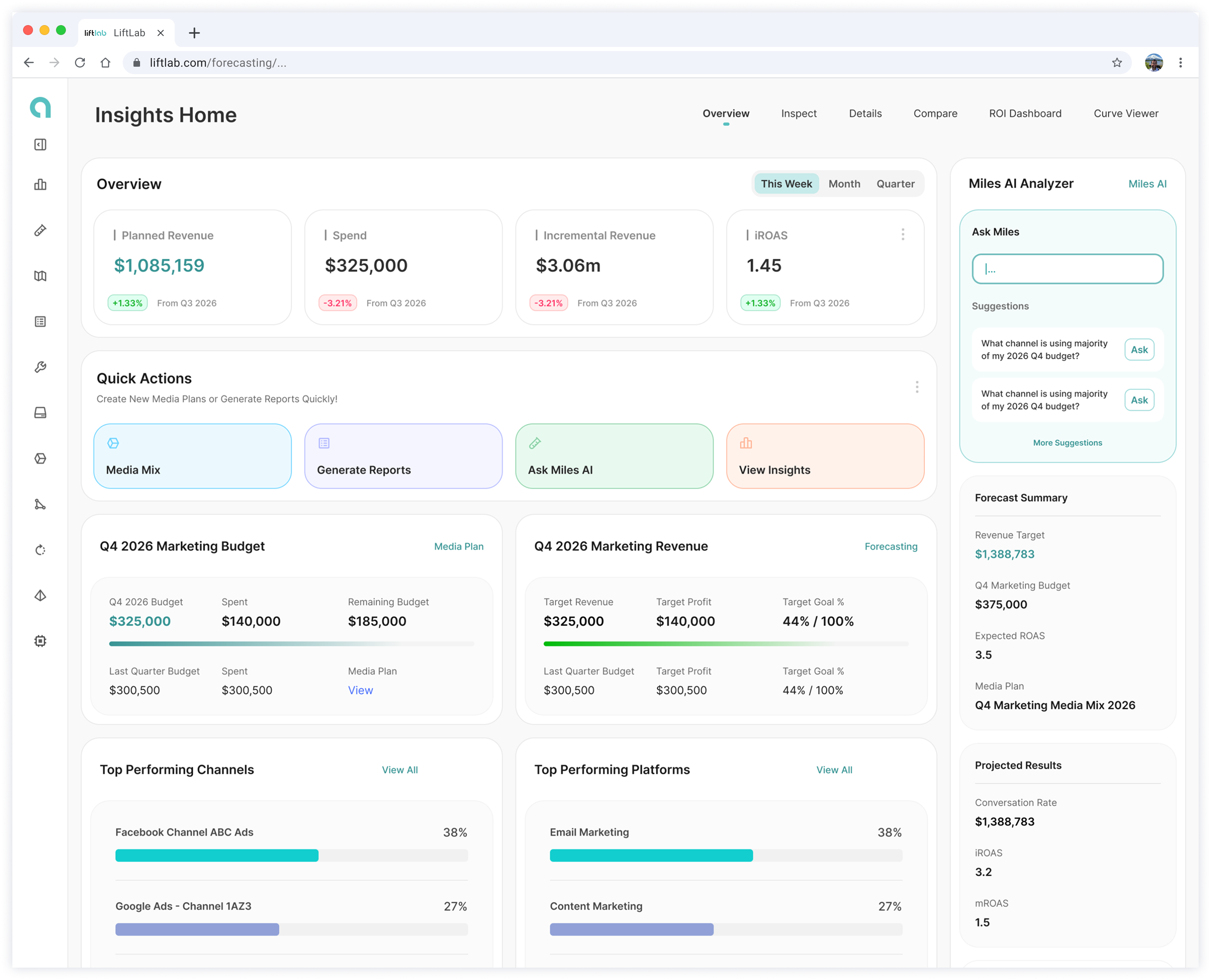Screen dimensions: 1211x980
Task: Click the LiftLab logo icon
Action: coord(40,107)
